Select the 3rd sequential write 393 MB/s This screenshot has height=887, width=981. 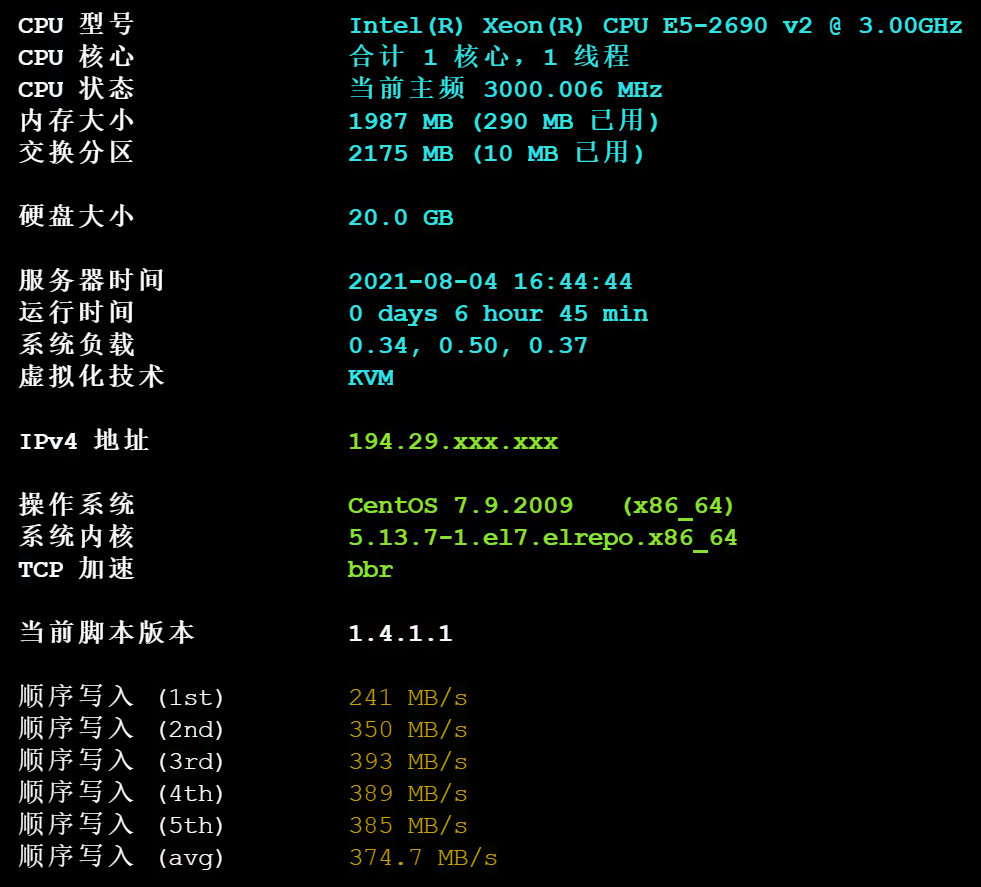(408, 761)
